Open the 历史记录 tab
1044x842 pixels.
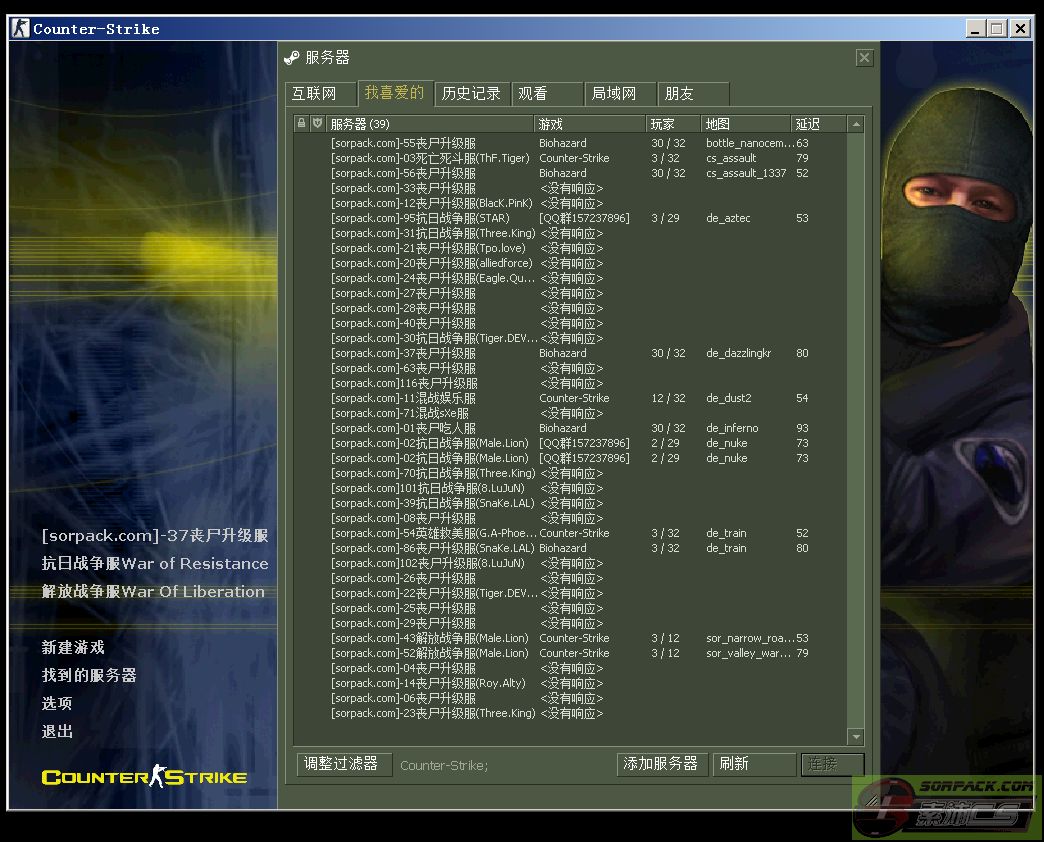[472, 94]
